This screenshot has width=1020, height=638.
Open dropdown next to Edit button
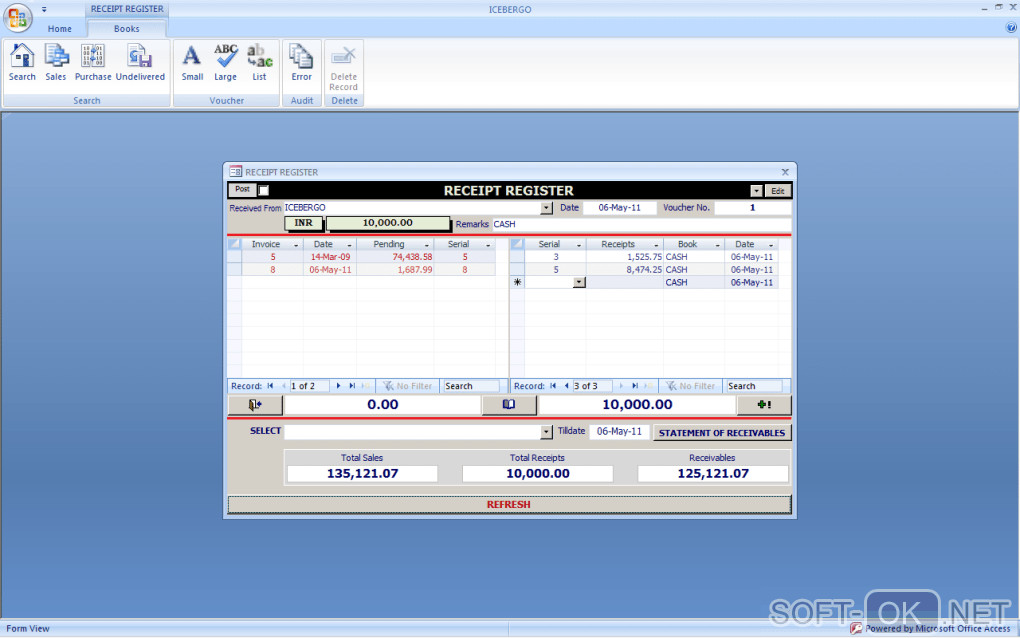pyautogui.click(x=756, y=191)
